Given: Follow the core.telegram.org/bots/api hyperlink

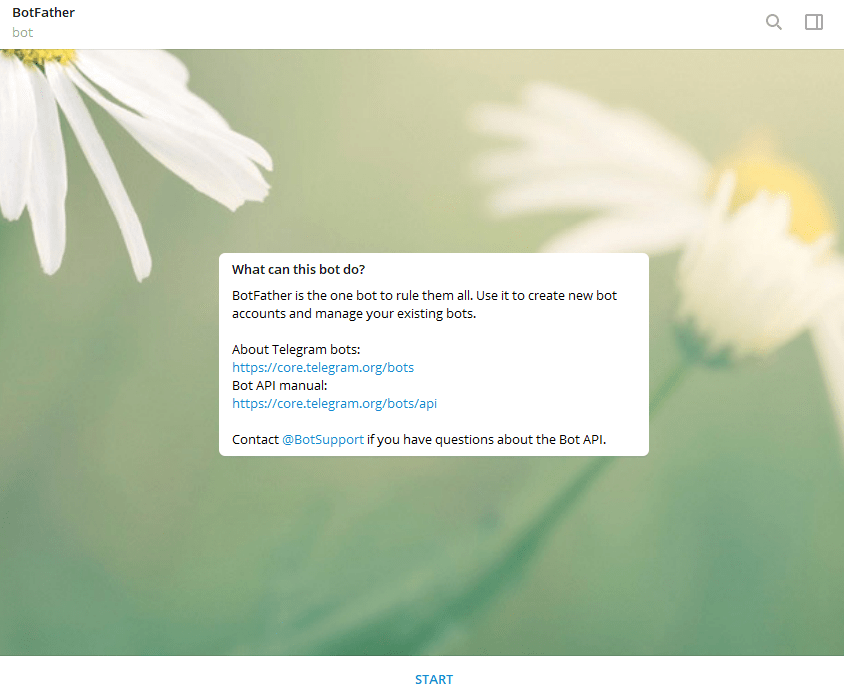Looking at the screenshot, I should [x=334, y=403].
